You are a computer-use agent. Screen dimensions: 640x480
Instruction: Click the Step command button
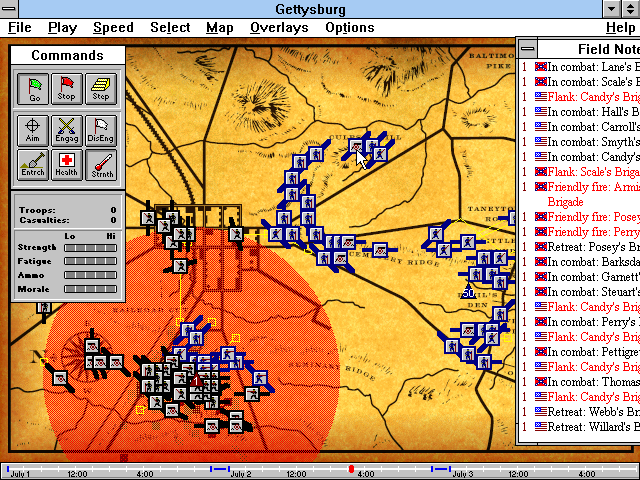point(100,89)
